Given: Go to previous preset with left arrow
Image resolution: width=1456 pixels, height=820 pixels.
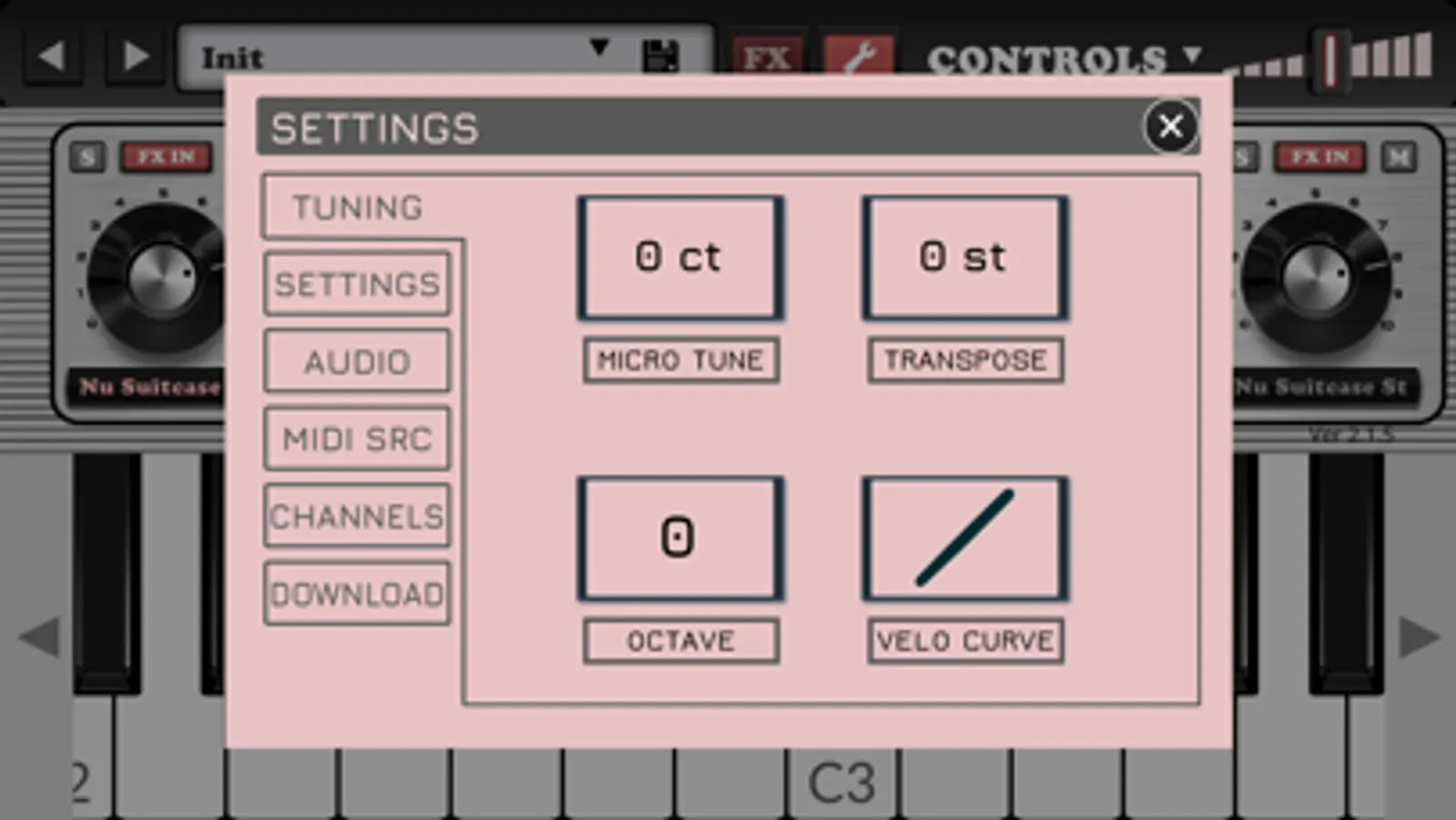Looking at the screenshot, I should click(53, 56).
